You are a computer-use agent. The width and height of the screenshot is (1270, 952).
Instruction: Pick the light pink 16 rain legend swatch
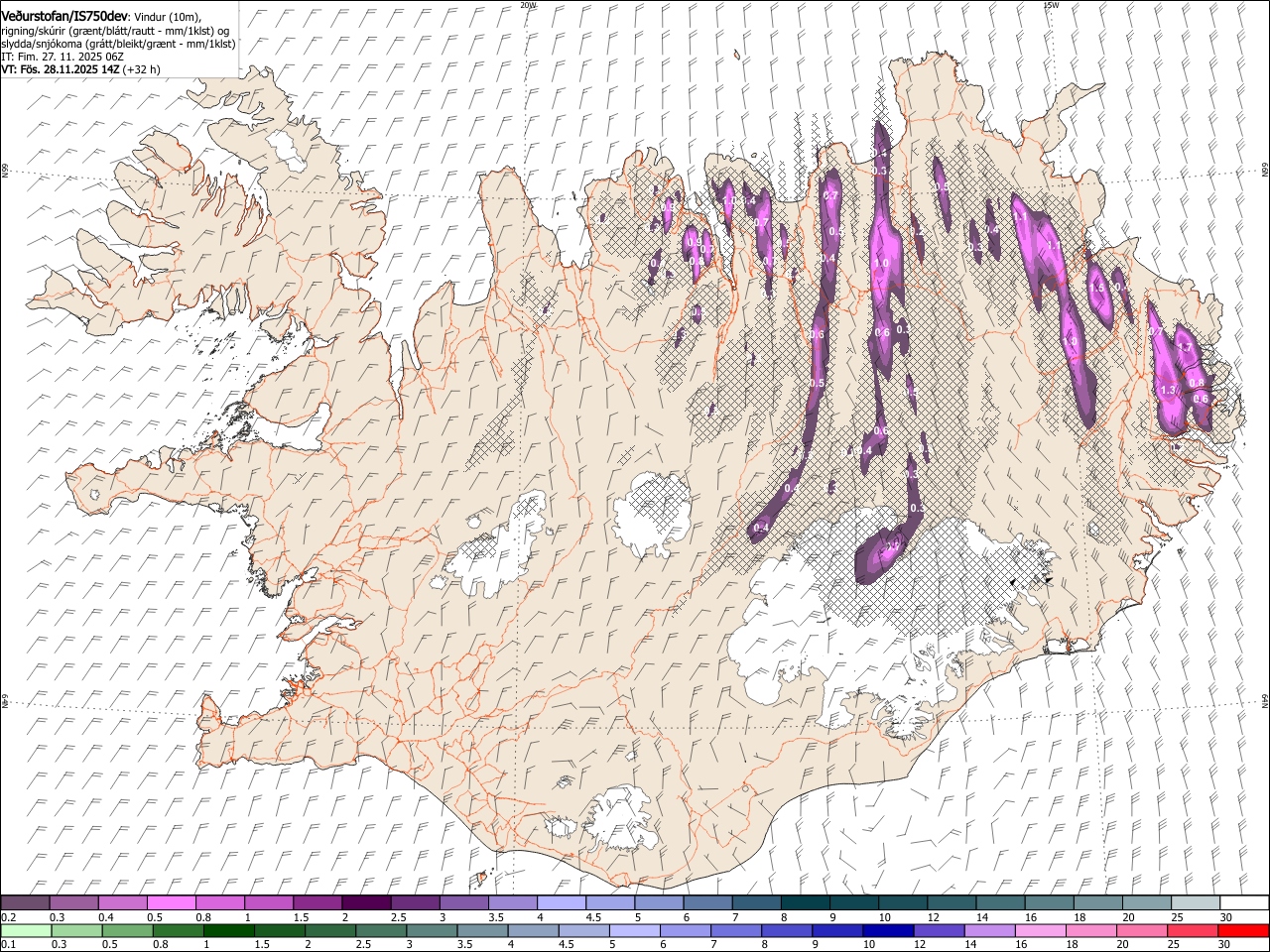coord(1039,930)
